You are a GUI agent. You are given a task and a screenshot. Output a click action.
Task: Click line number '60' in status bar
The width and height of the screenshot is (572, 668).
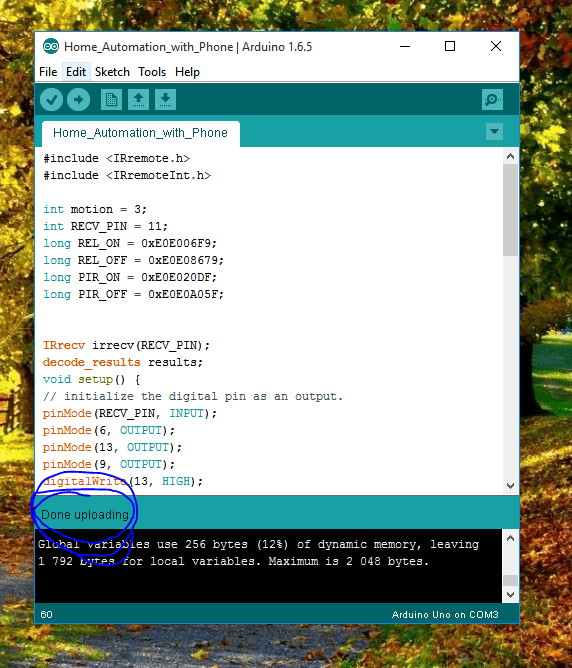click(x=46, y=614)
